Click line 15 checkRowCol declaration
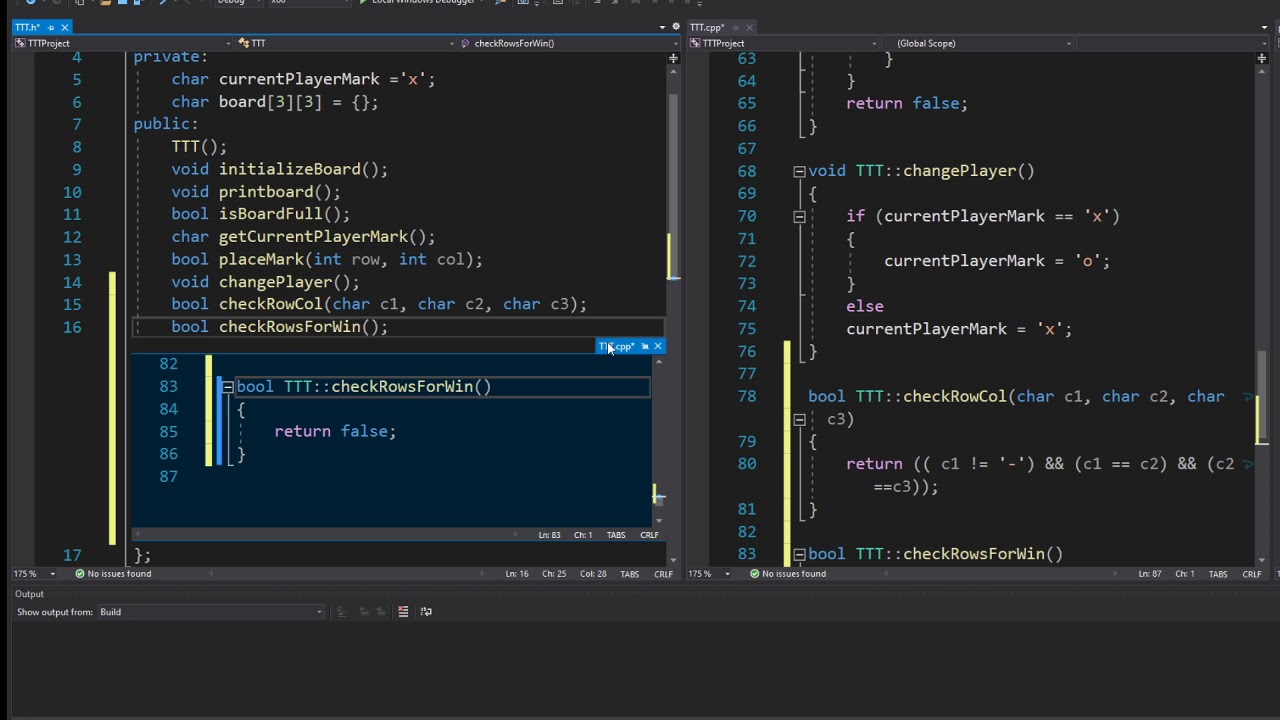The width and height of the screenshot is (1280, 720). [x=379, y=304]
